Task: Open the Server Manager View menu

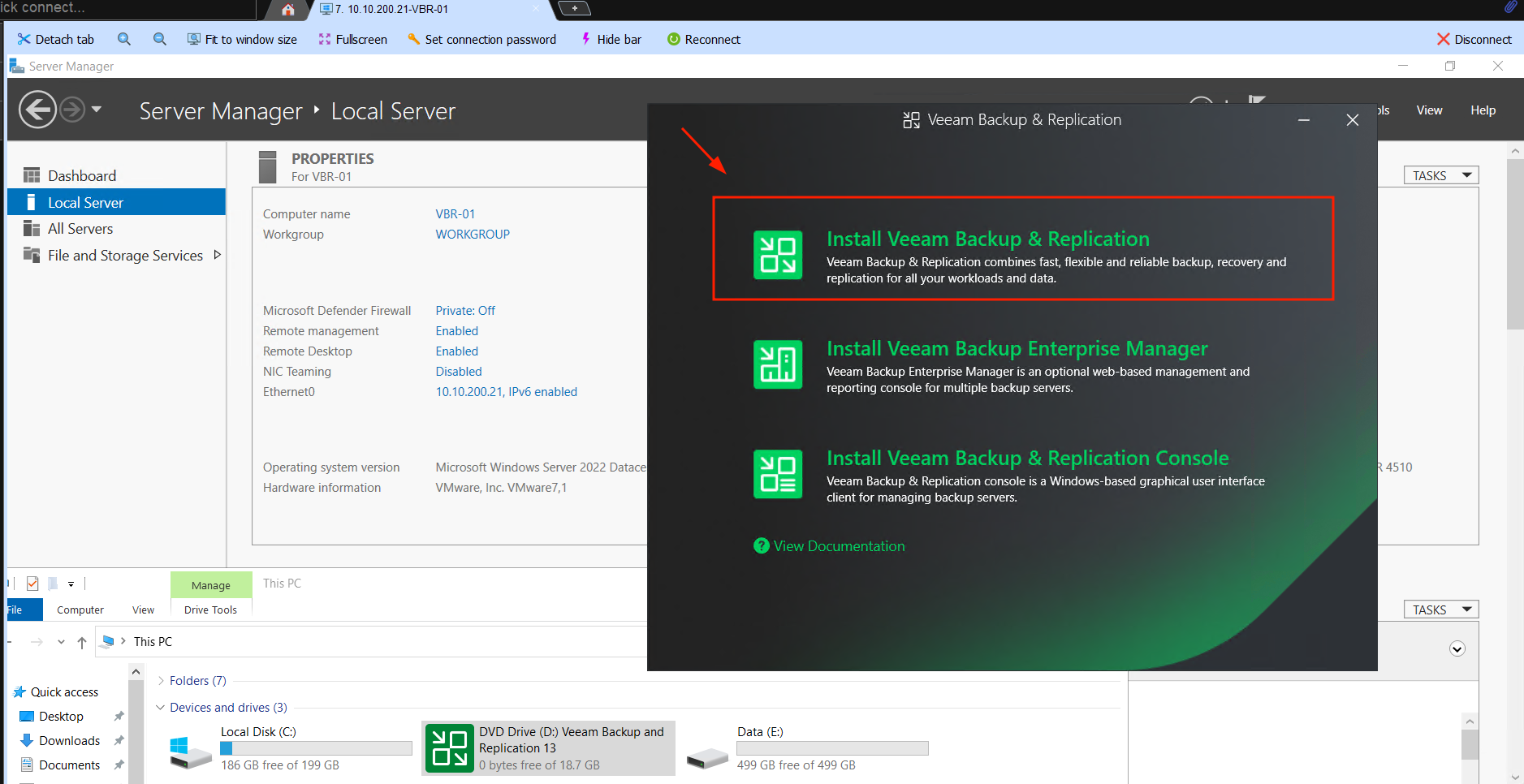Action: pyautogui.click(x=1429, y=110)
